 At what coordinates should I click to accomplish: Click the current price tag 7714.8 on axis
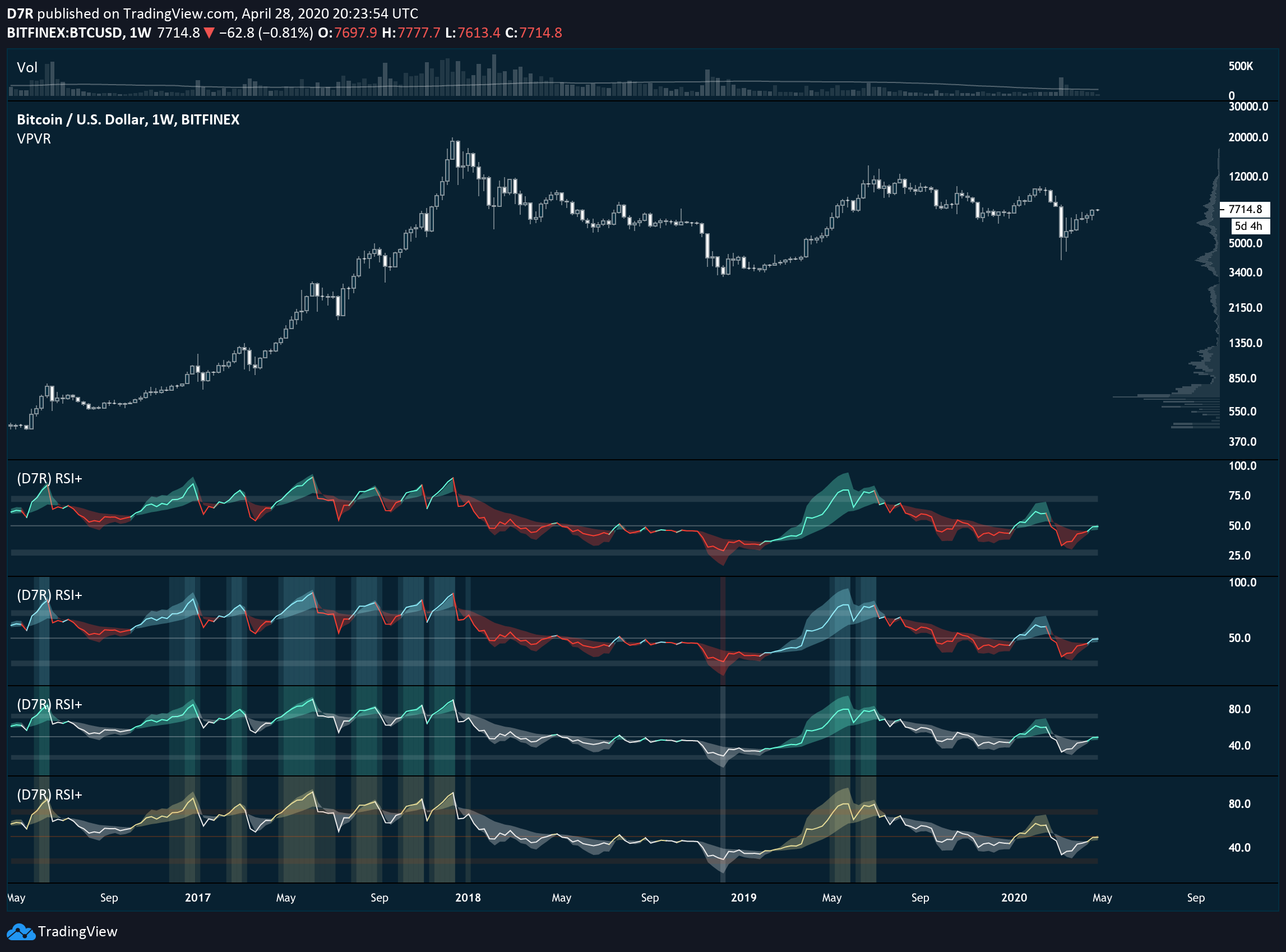click(x=1245, y=209)
